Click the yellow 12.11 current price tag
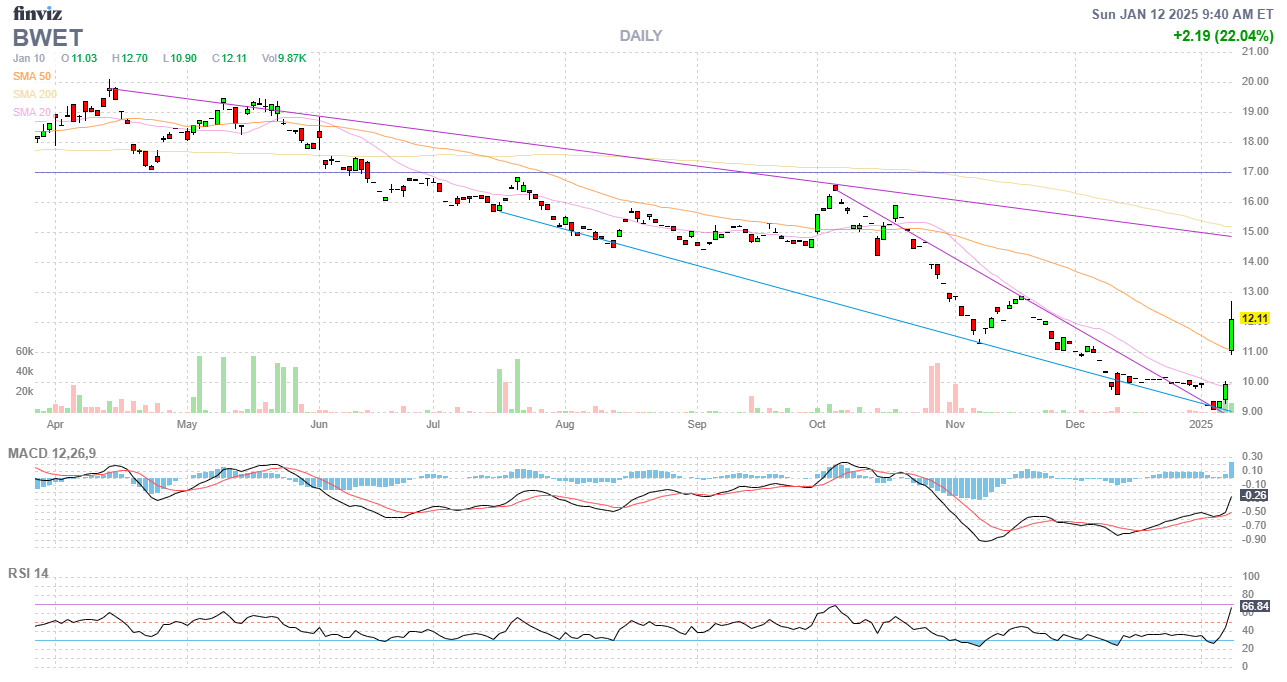 coord(1254,318)
